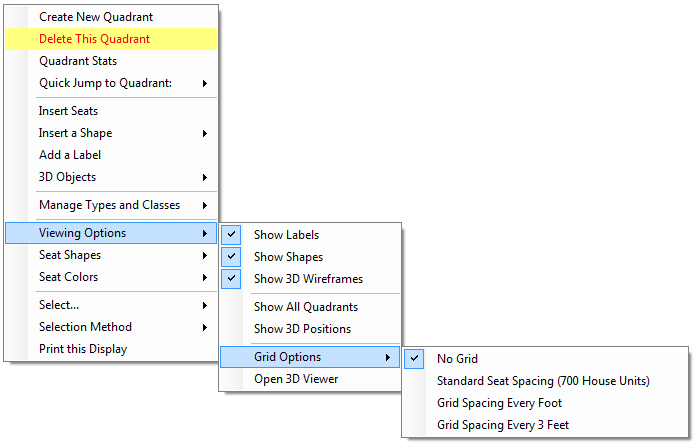Choose Delete This Quadrant
The image size is (696, 446).
pos(94,39)
